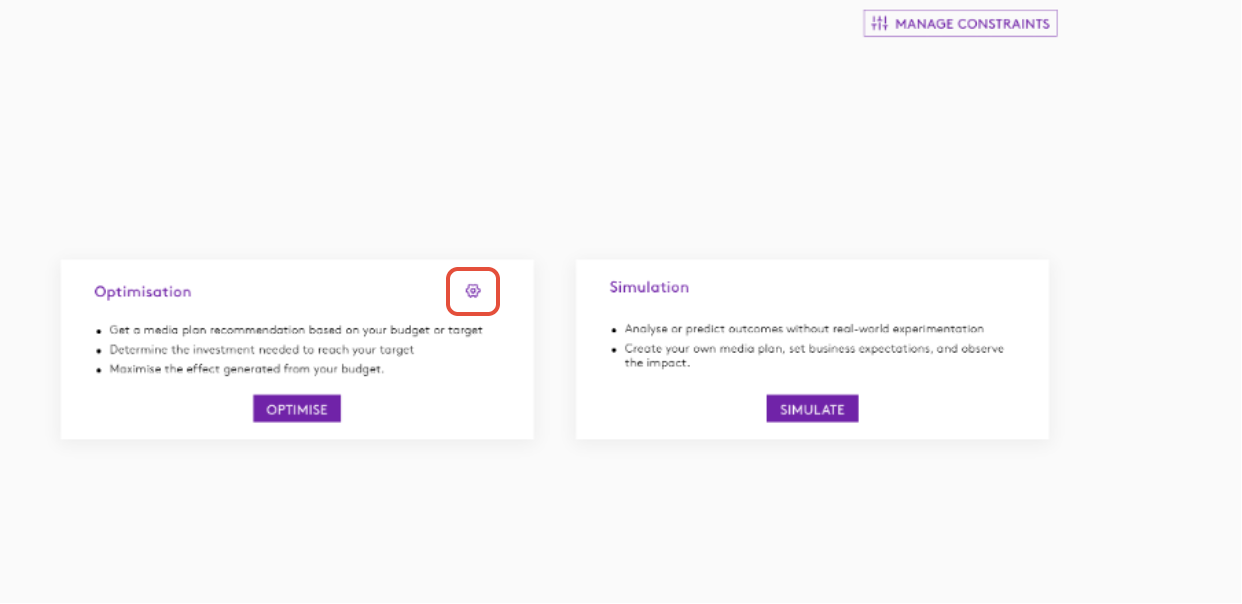This screenshot has height=604, width=1242.
Task: Click the sliders icon beside Manage Constraints
Action: tap(880, 23)
